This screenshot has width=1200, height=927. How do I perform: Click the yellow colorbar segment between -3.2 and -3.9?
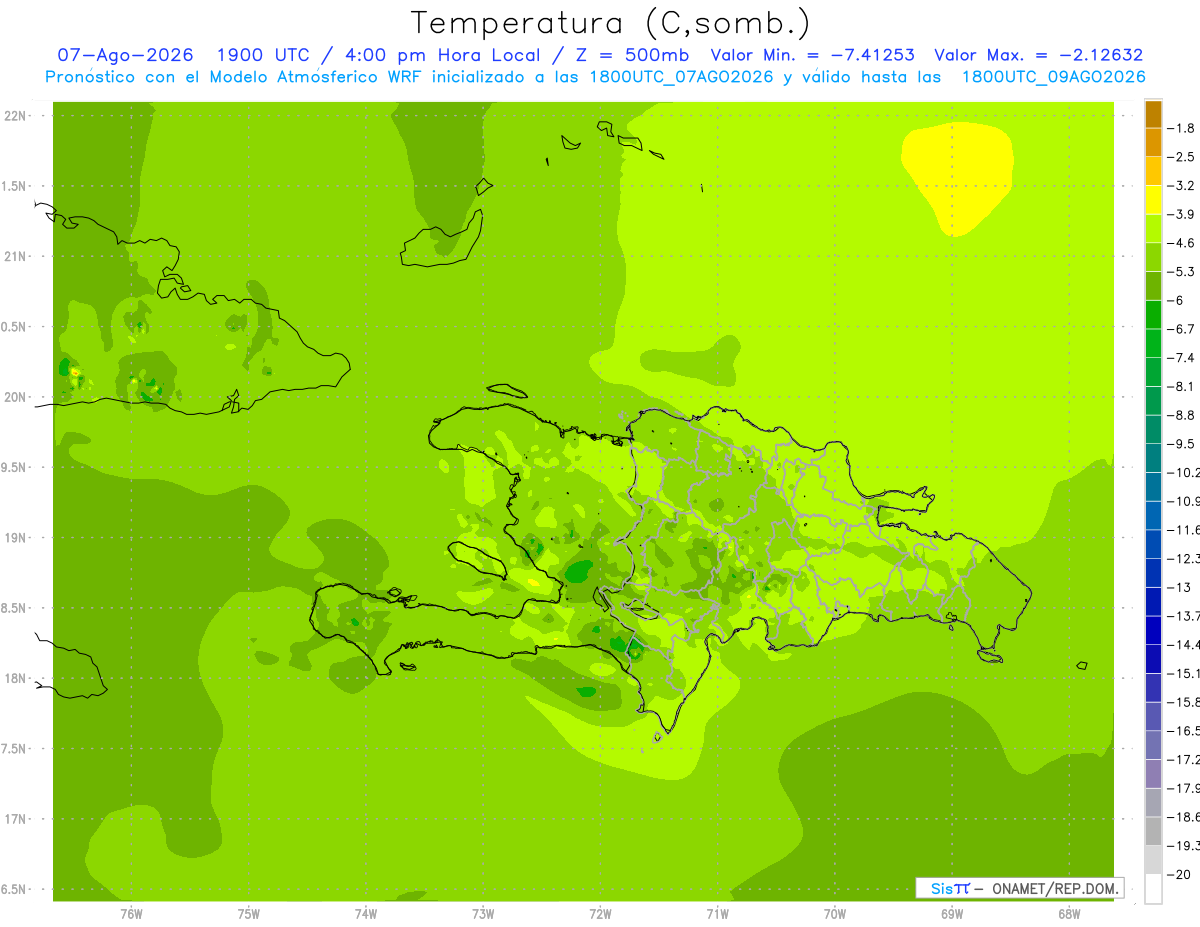pos(1153,200)
